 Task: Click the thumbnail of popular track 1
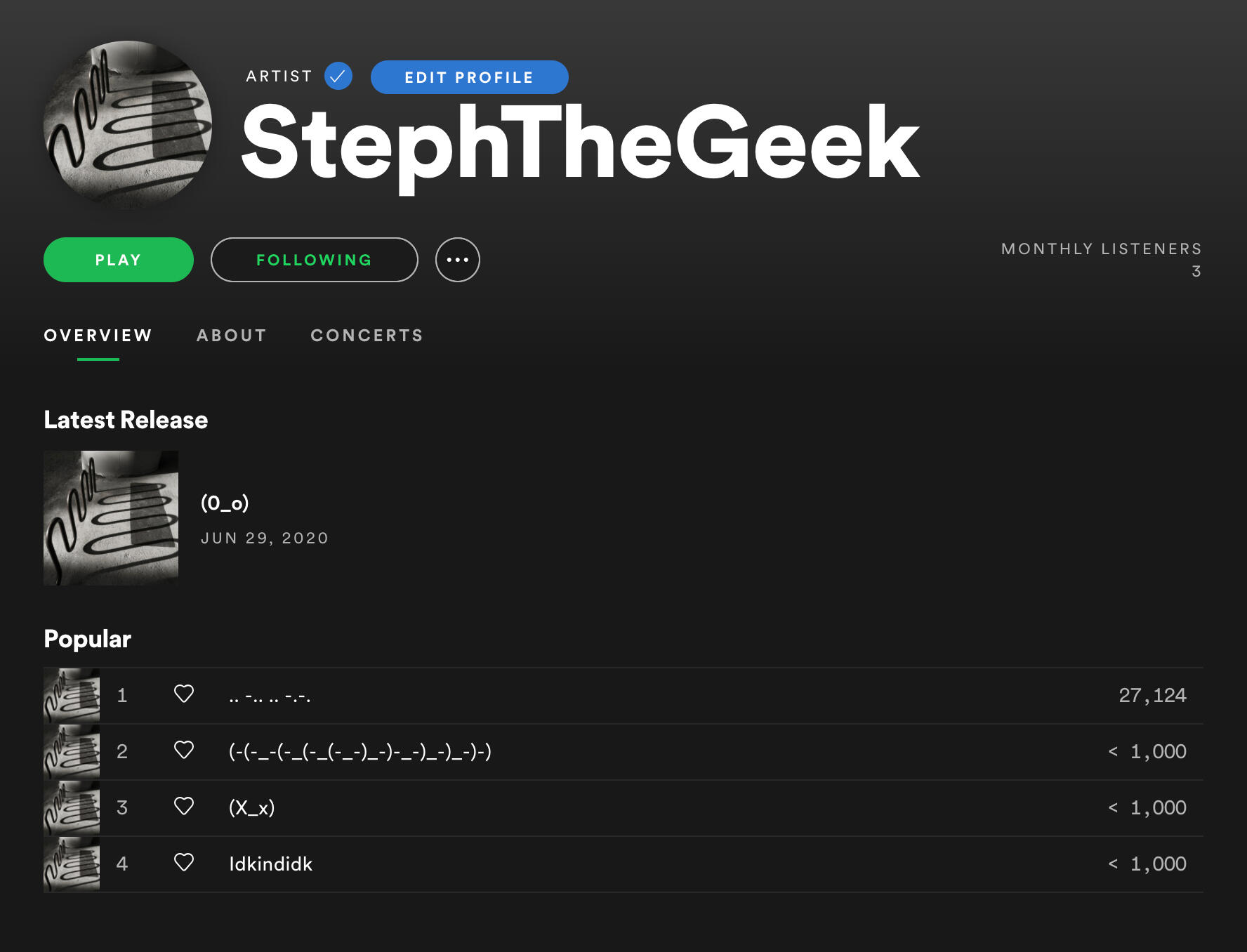(72, 696)
